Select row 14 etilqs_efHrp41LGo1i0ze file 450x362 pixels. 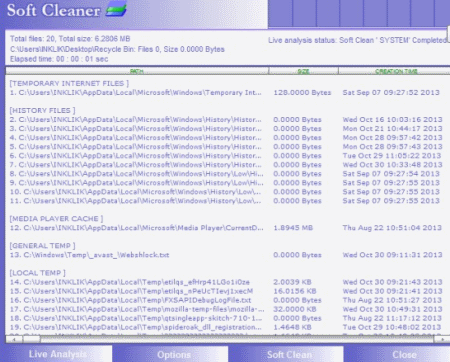[130, 282]
